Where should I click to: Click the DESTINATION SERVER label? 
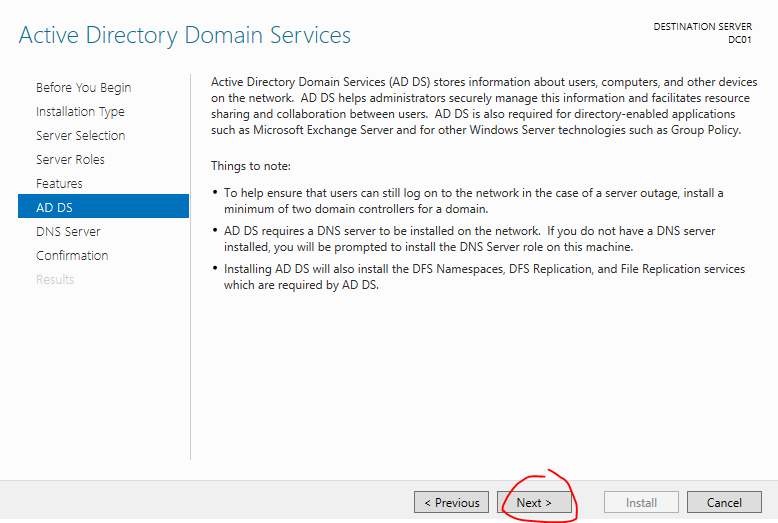pyautogui.click(x=702, y=26)
